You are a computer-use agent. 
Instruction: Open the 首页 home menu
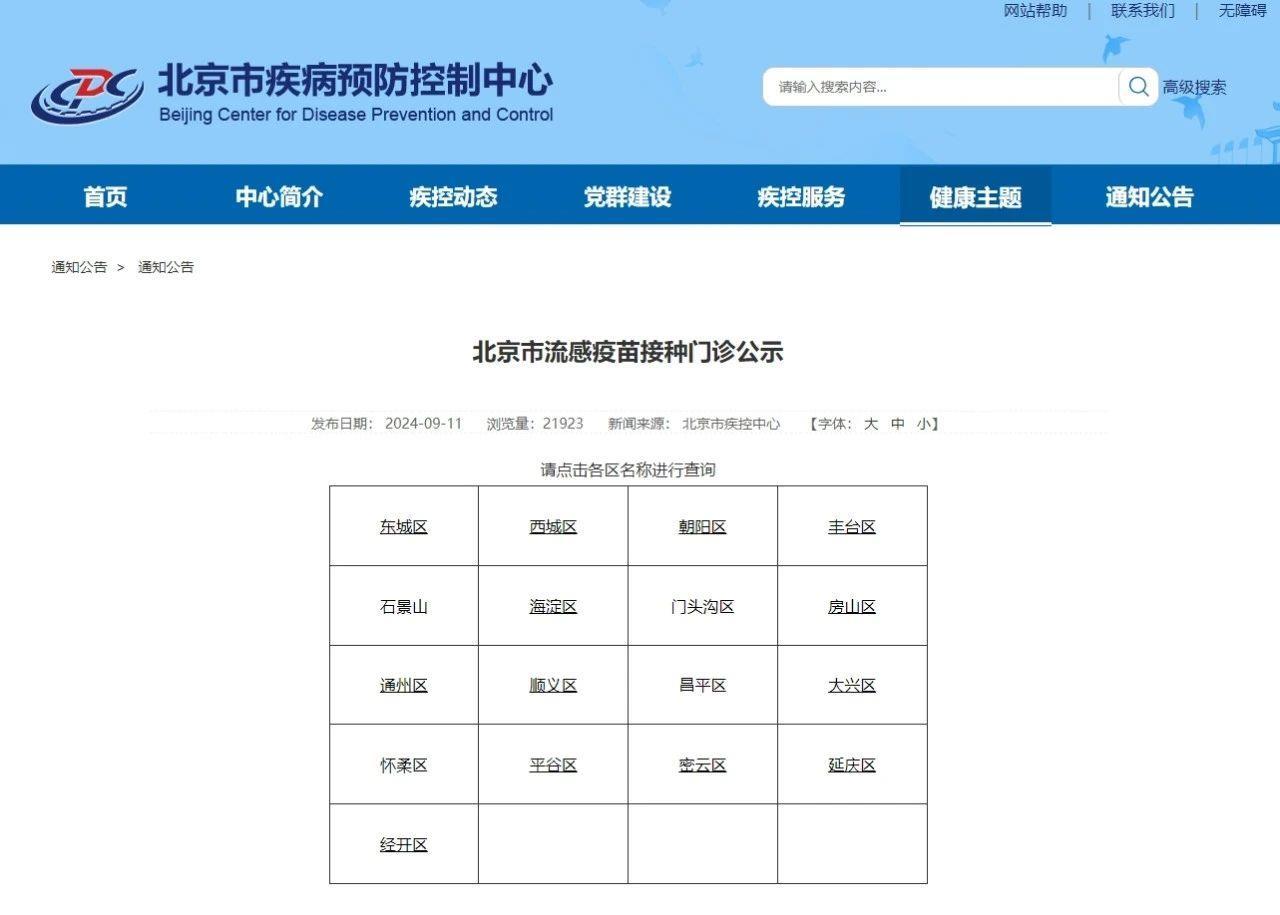105,197
